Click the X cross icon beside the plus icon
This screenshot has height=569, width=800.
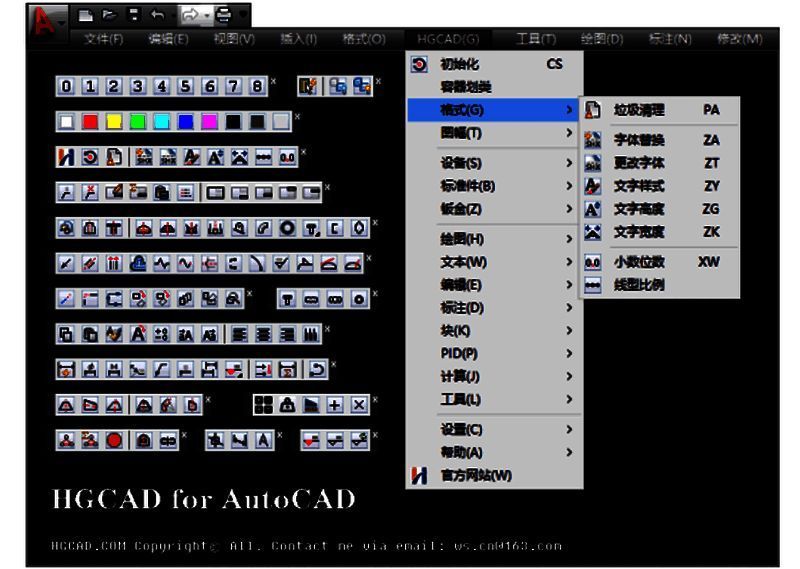pyautogui.click(x=359, y=405)
